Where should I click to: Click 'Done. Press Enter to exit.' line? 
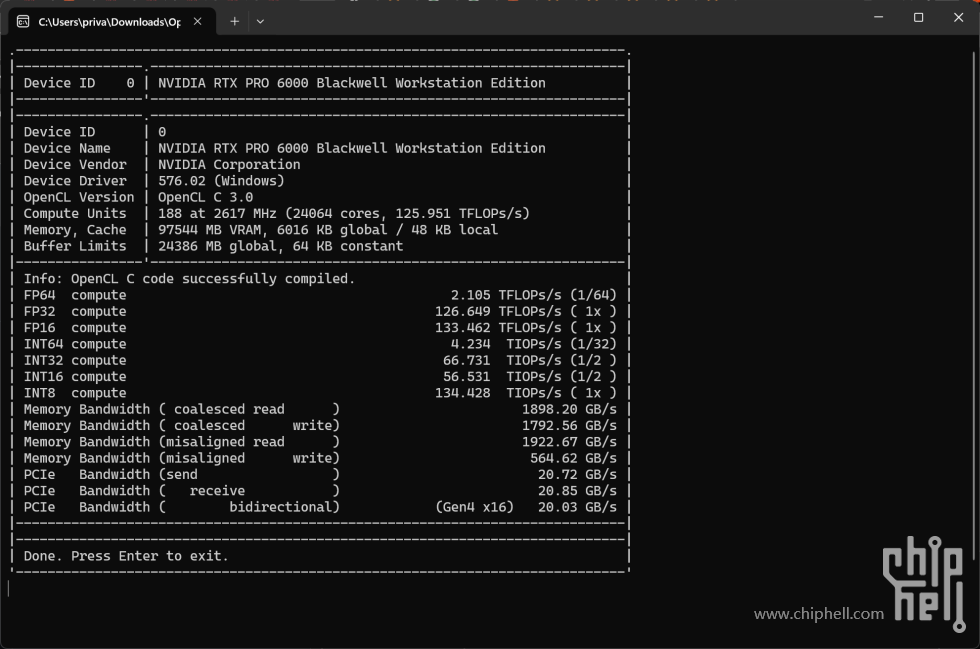click(126, 555)
